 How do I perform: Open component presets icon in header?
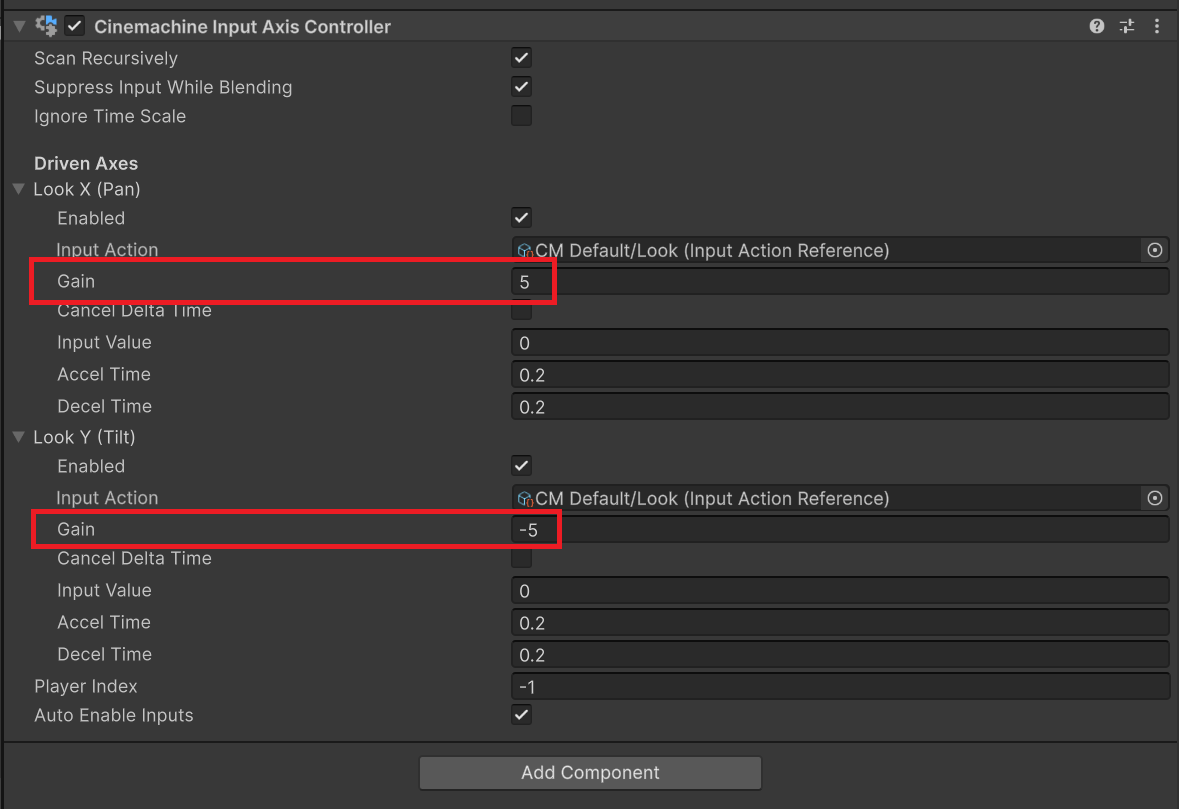click(x=1127, y=27)
